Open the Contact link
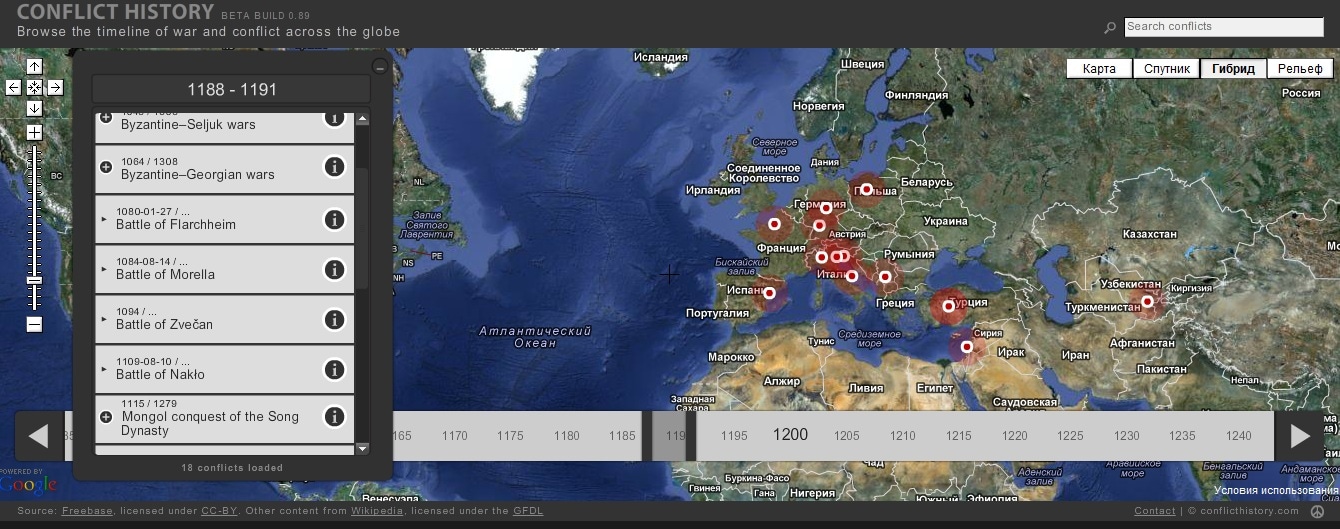Viewport: 1340px width, 529px height. click(x=1154, y=511)
